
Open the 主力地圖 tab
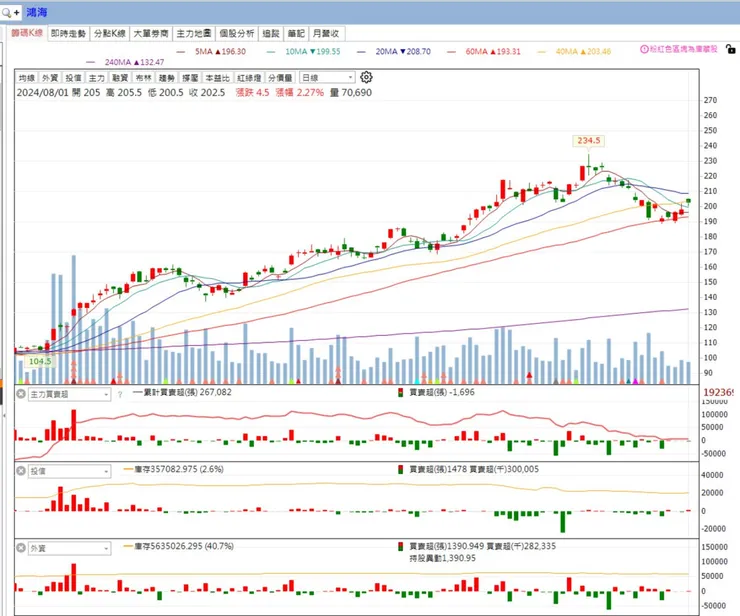pos(194,34)
